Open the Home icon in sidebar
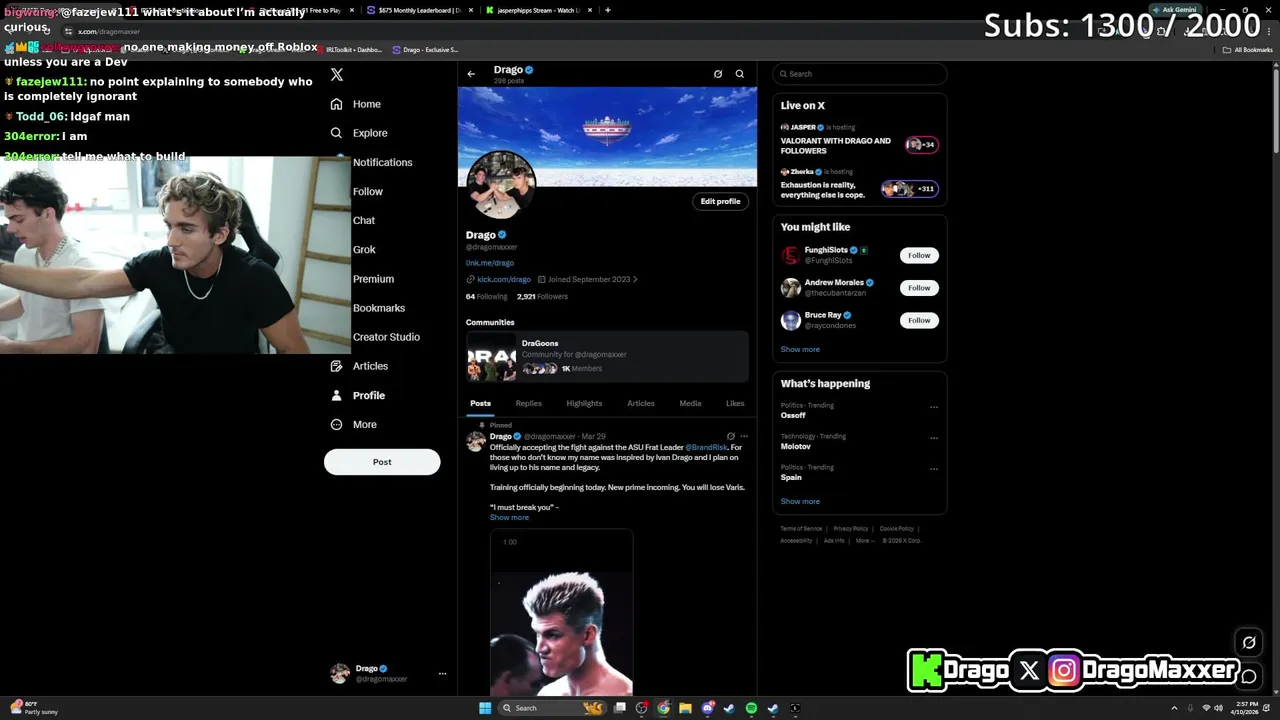 (336, 104)
